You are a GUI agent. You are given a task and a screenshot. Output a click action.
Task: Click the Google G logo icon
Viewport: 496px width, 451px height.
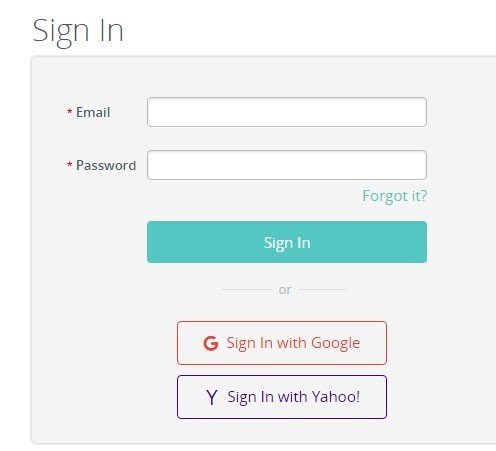pos(211,343)
